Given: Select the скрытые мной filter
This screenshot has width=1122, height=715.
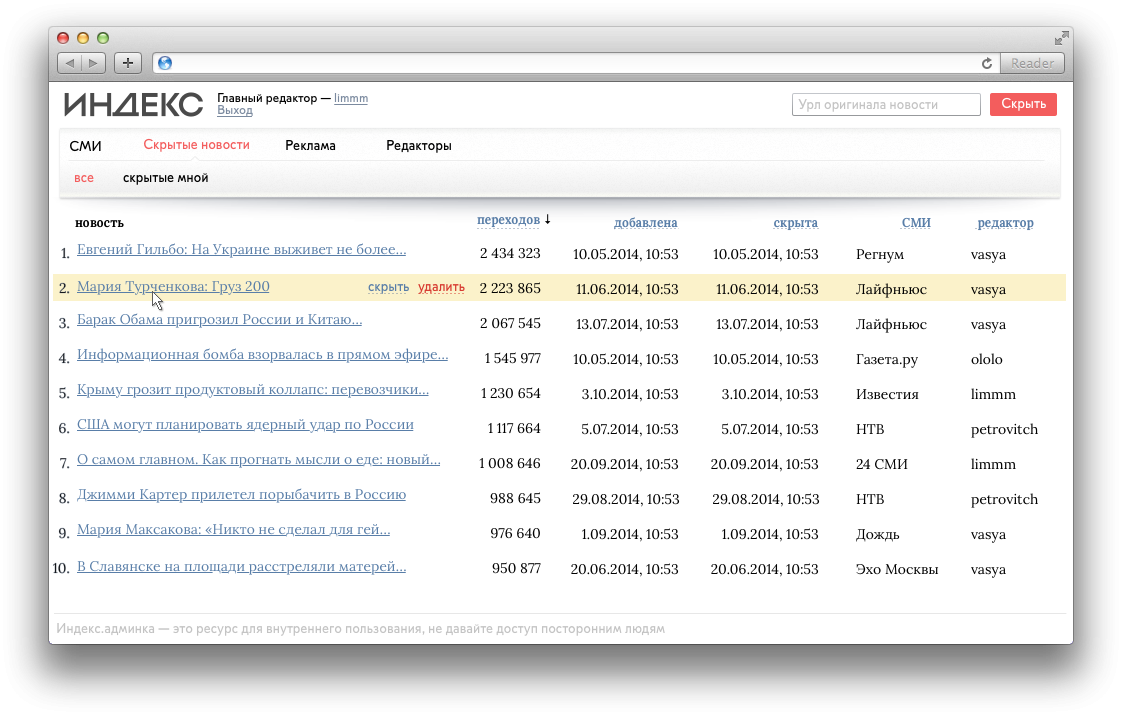Looking at the screenshot, I should coord(165,178).
